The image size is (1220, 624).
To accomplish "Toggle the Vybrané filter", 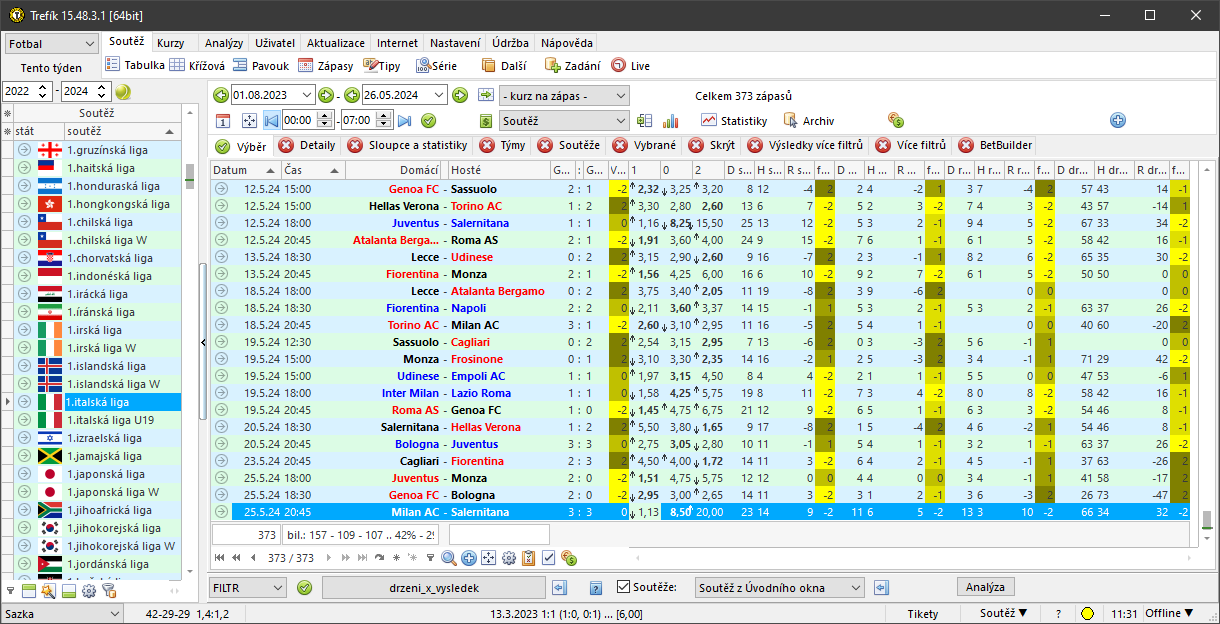I will [x=644, y=145].
